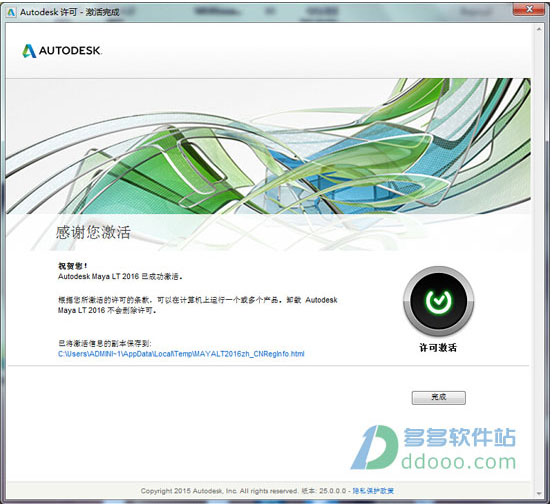Click the 祝贺您! text
This screenshot has width=552, height=504.
point(73,266)
